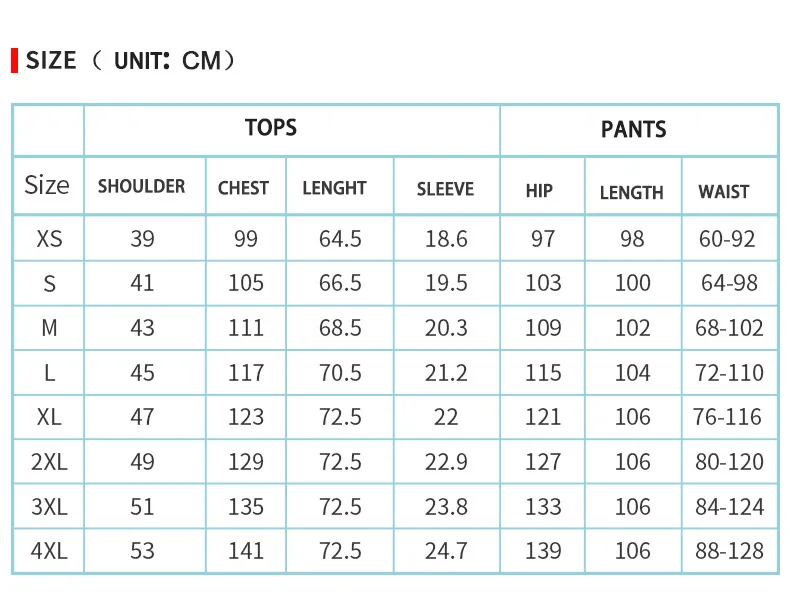Click the XL size row label
790x592 pixels.
49,417
